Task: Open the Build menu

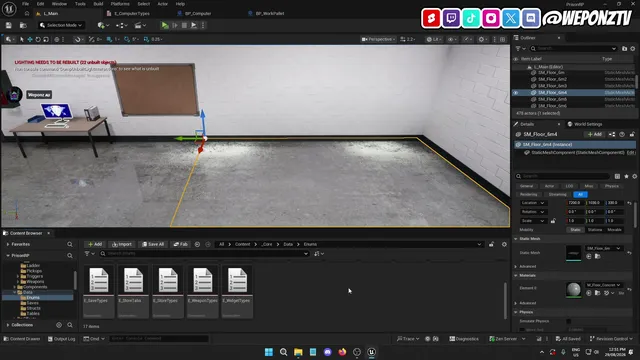Action: pos(98,4)
